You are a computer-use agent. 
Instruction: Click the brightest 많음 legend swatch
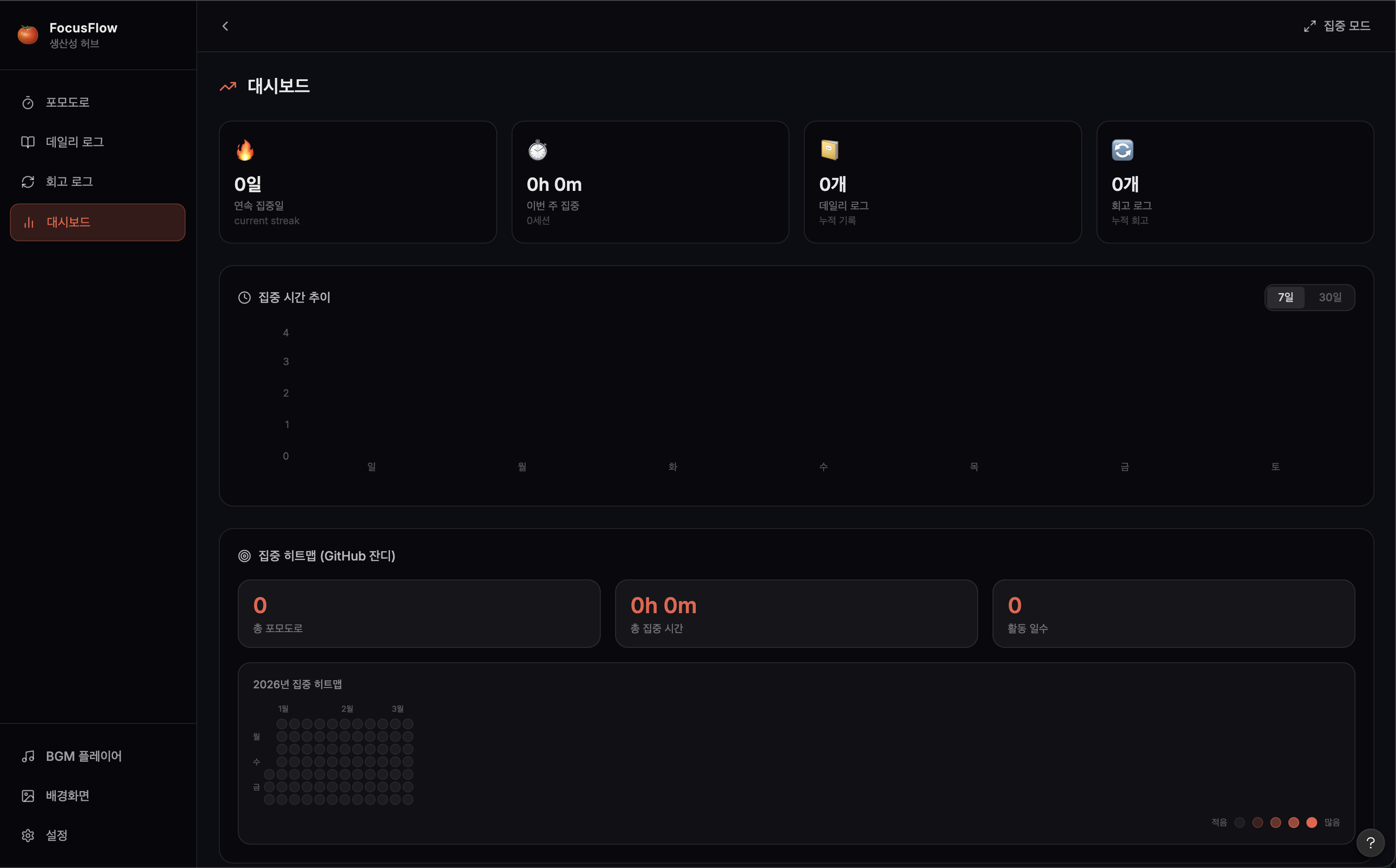1312,823
